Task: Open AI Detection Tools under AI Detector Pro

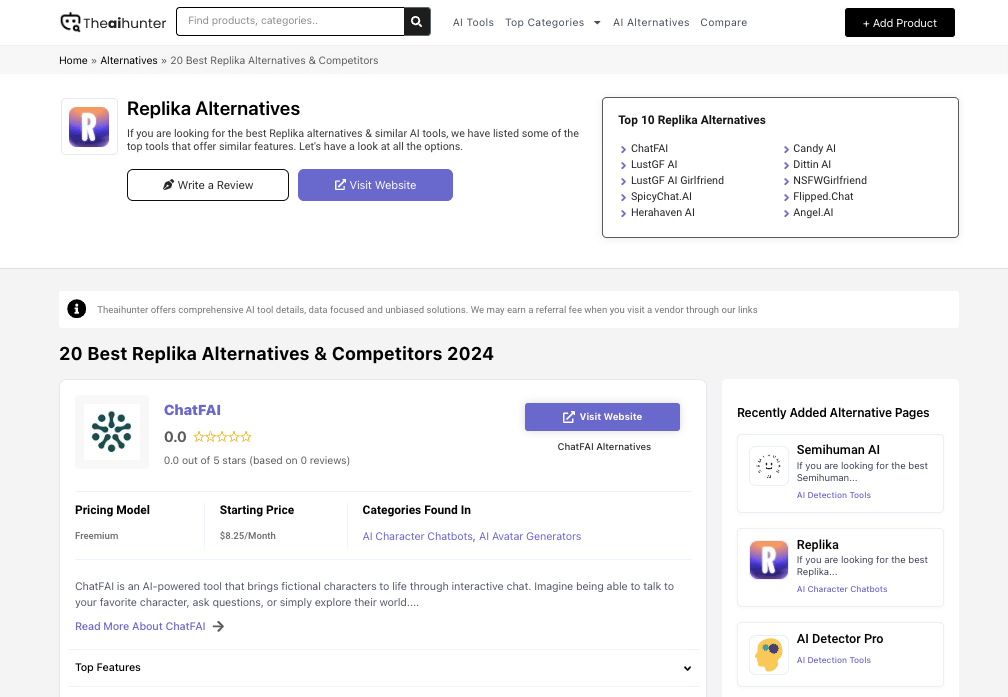Action: coord(833,660)
